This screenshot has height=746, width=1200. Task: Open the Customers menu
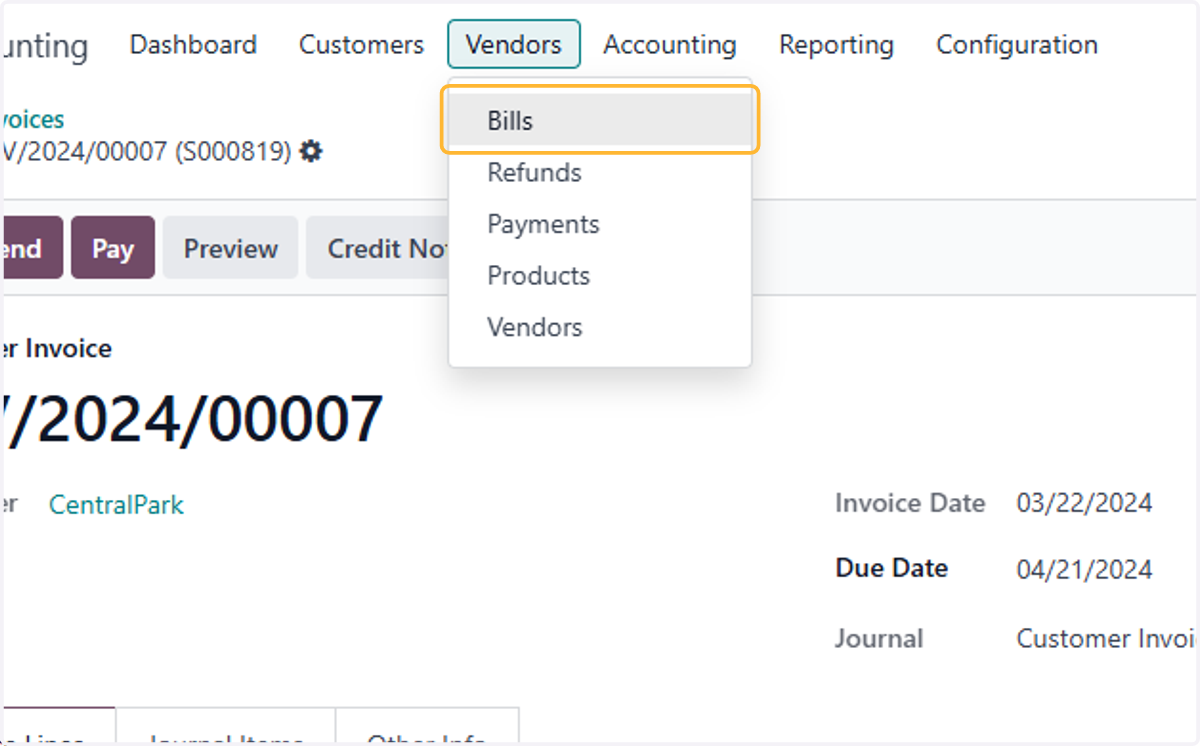[361, 45]
